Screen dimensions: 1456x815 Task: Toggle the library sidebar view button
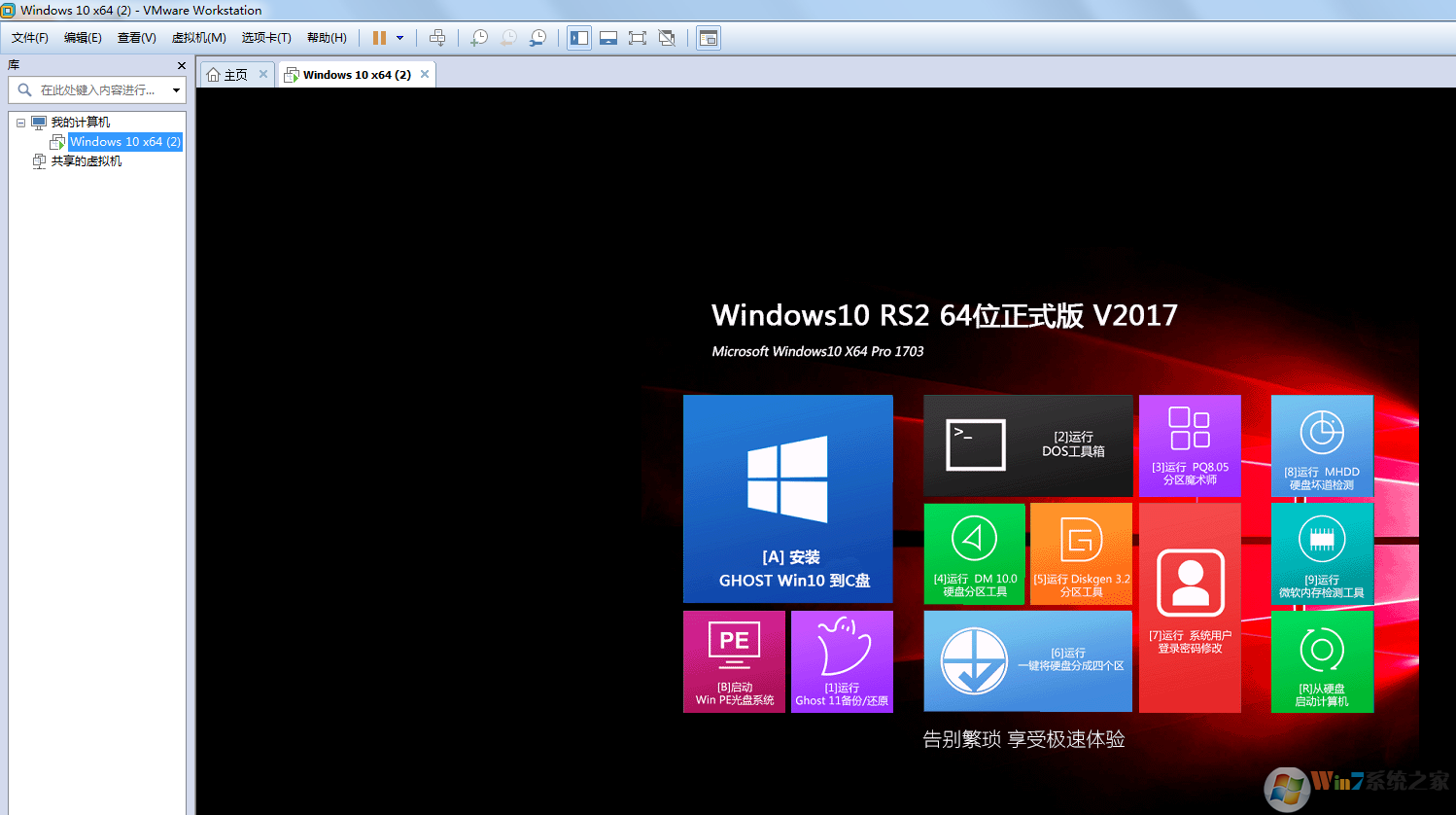(579, 38)
